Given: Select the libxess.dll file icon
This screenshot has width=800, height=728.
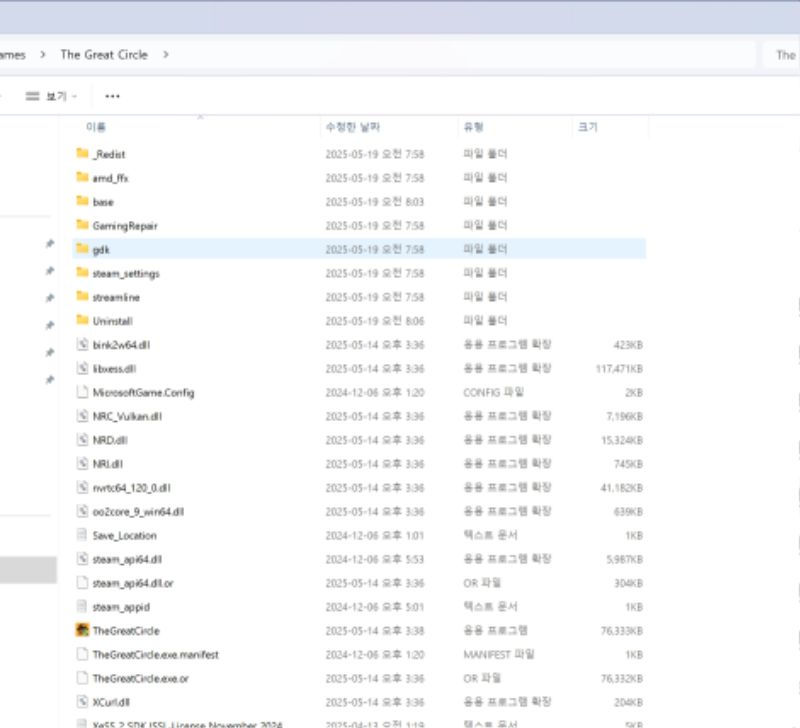Looking at the screenshot, I should (82, 368).
